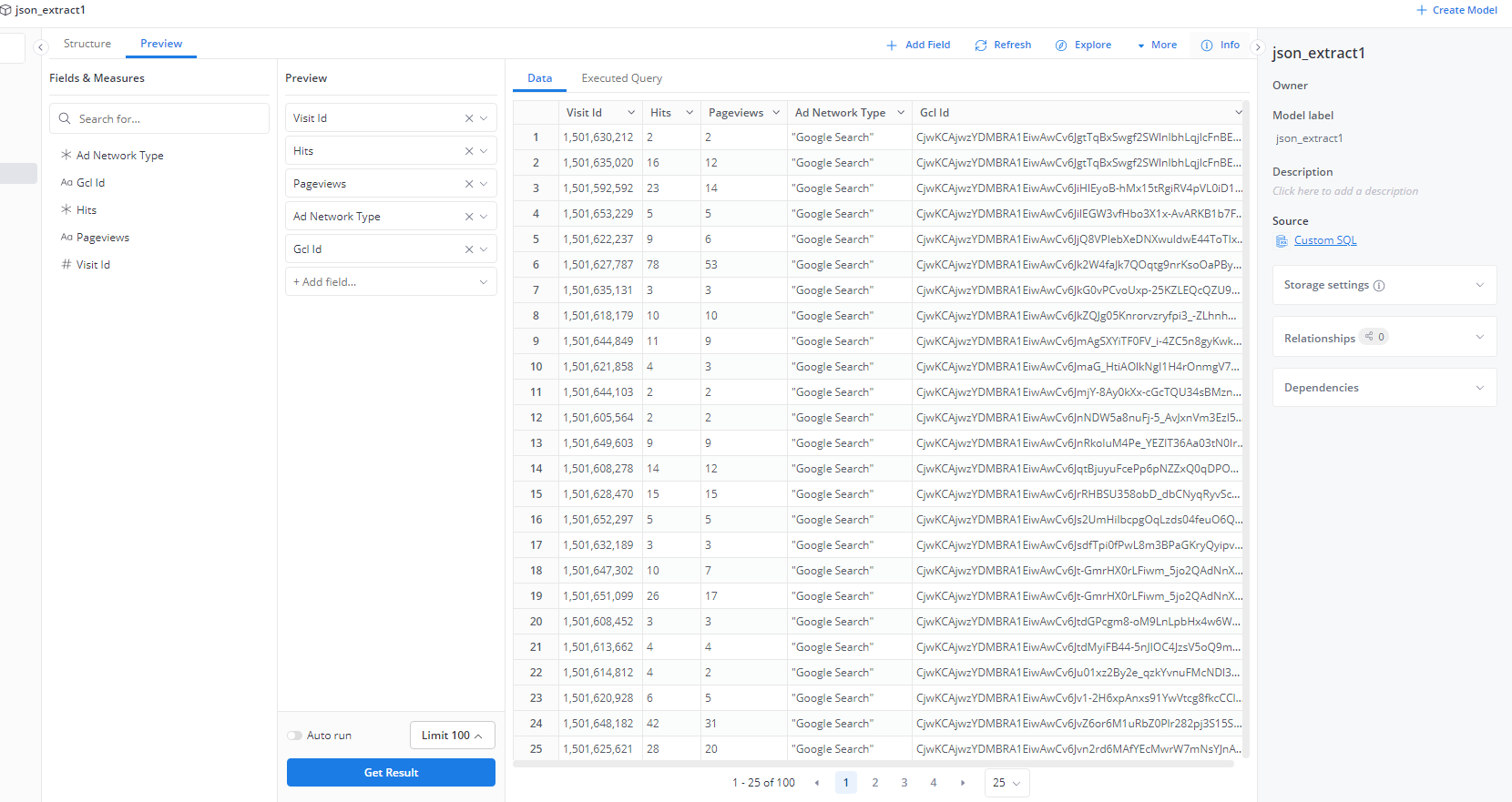1512x802 pixels.
Task: Click the Search for fields input
Action: point(159,119)
